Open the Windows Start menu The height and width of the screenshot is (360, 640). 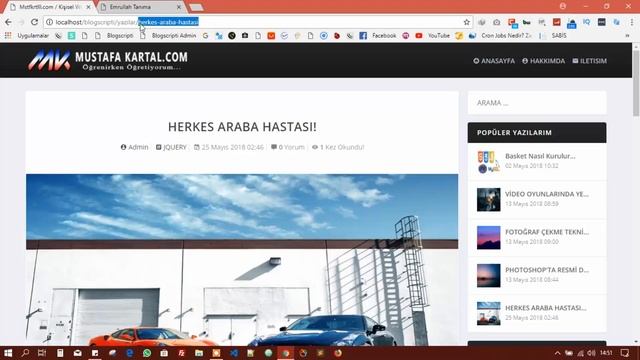pos(8,353)
